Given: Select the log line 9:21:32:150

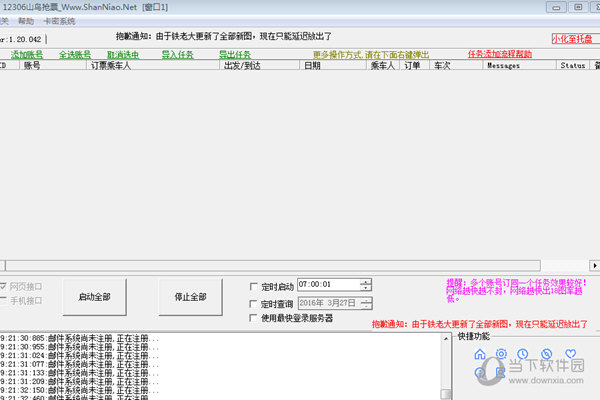Looking at the screenshot, I should (79, 390).
